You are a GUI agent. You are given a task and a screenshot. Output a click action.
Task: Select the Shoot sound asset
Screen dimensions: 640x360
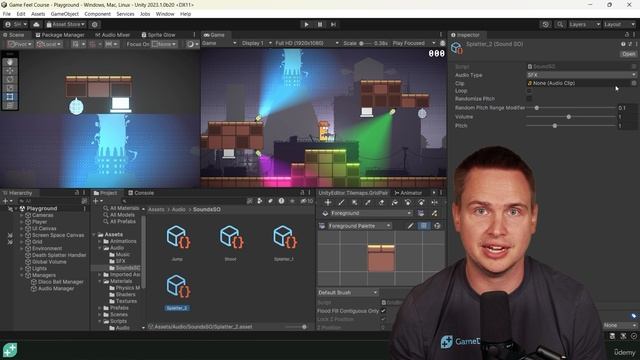pos(231,242)
